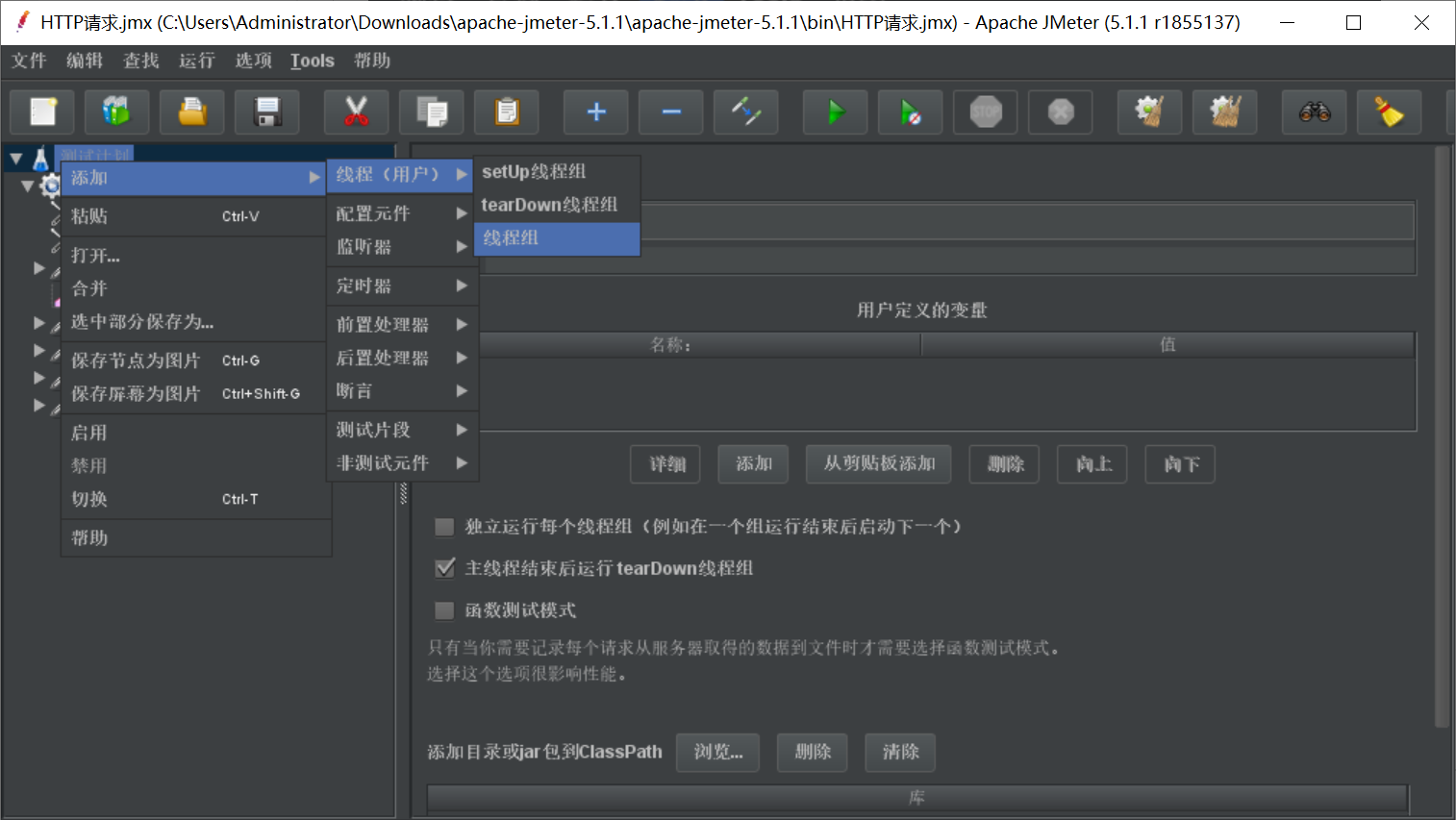The image size is (1456, 820).
Task: Select 线程组 menu item
Action: coord(558,238)
